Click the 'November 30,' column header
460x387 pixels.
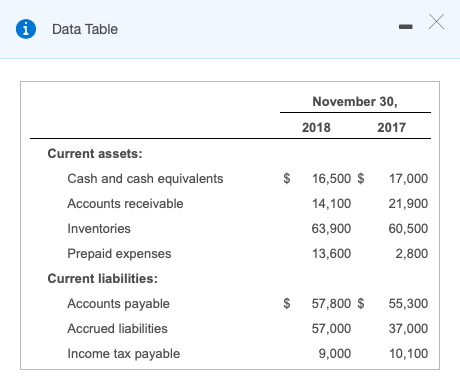pyautogui.click(x=355, y=101)
